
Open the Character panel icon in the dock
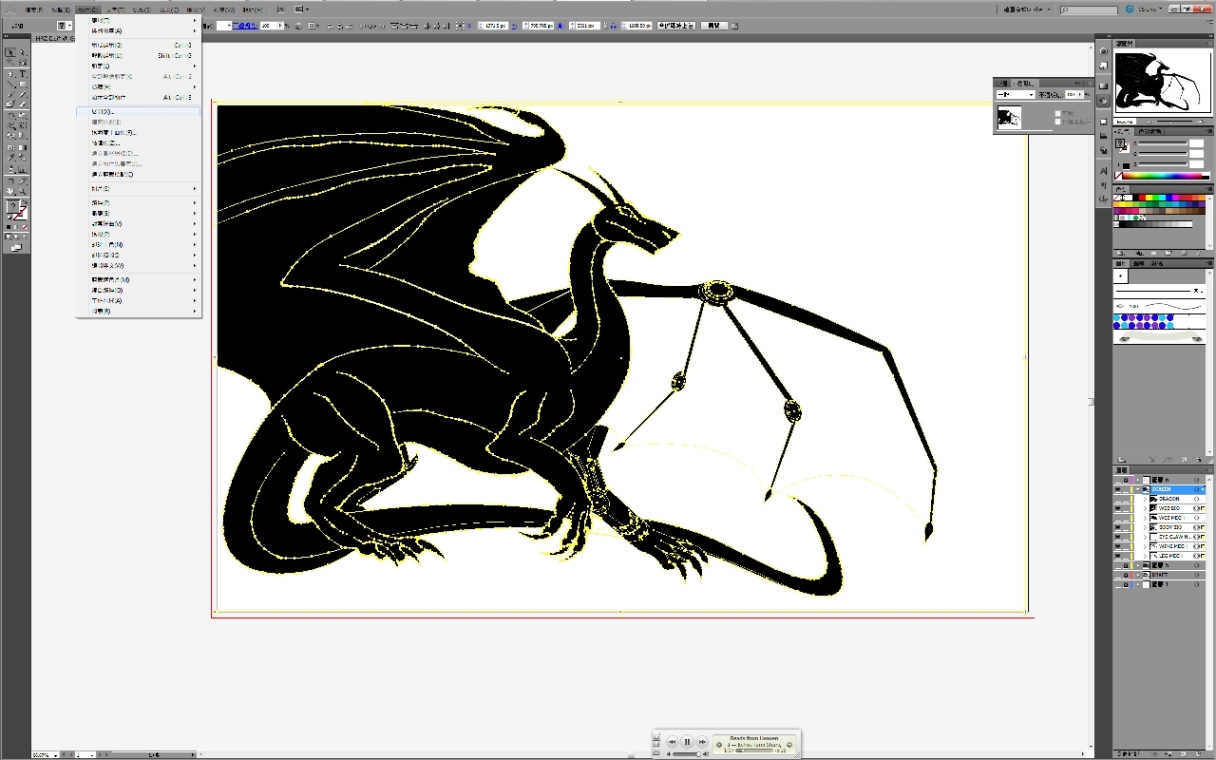(1104, 171)
